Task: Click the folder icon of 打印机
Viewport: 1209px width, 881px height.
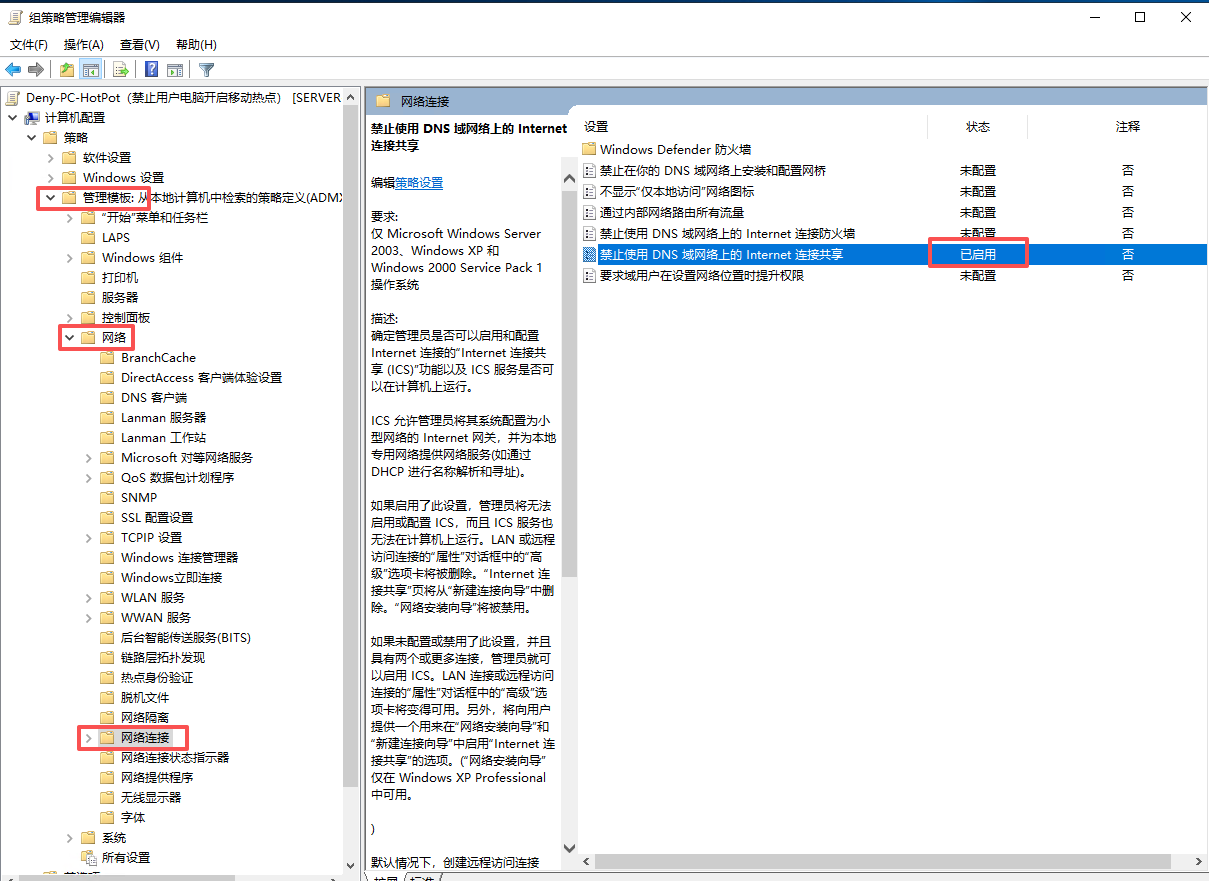Action: tap(88, 277)
